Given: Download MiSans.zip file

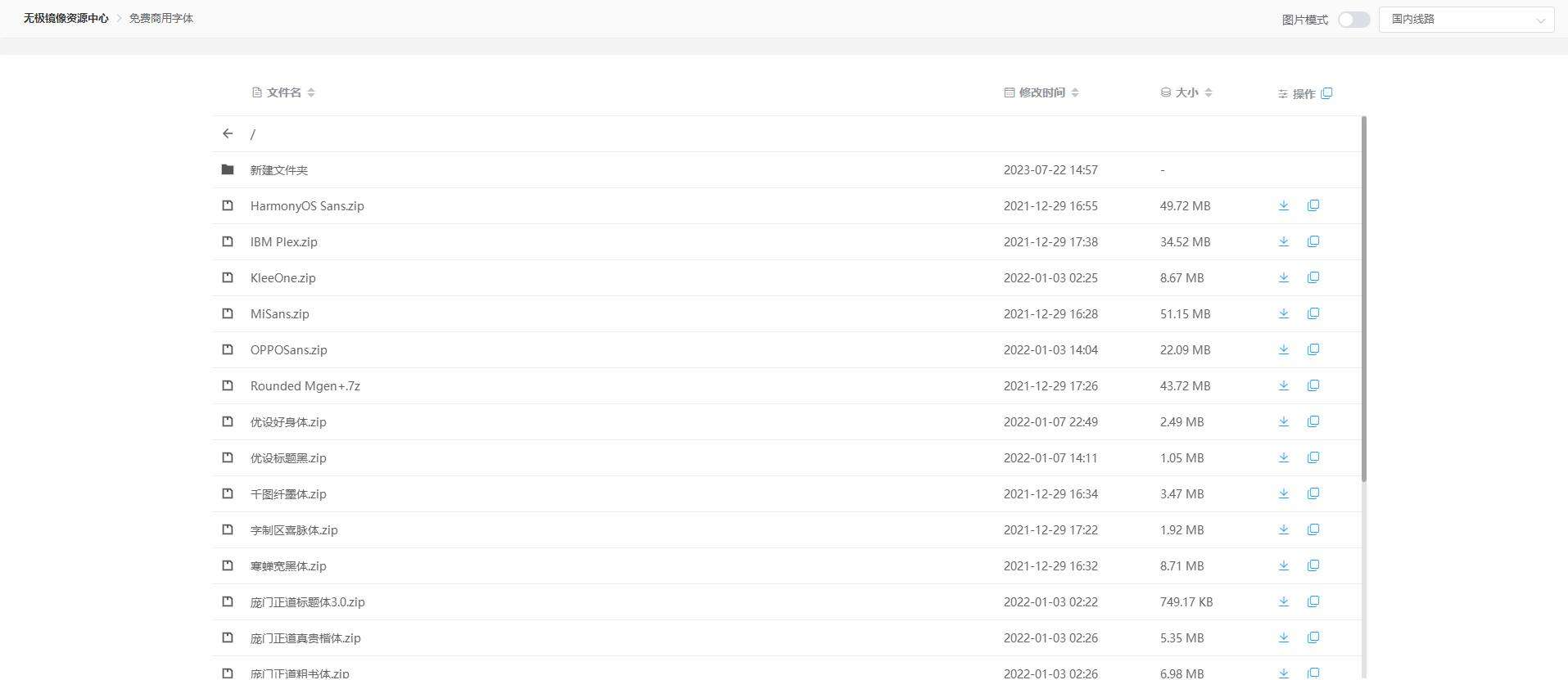Looking at the screenshot, I should [1284, 313].
